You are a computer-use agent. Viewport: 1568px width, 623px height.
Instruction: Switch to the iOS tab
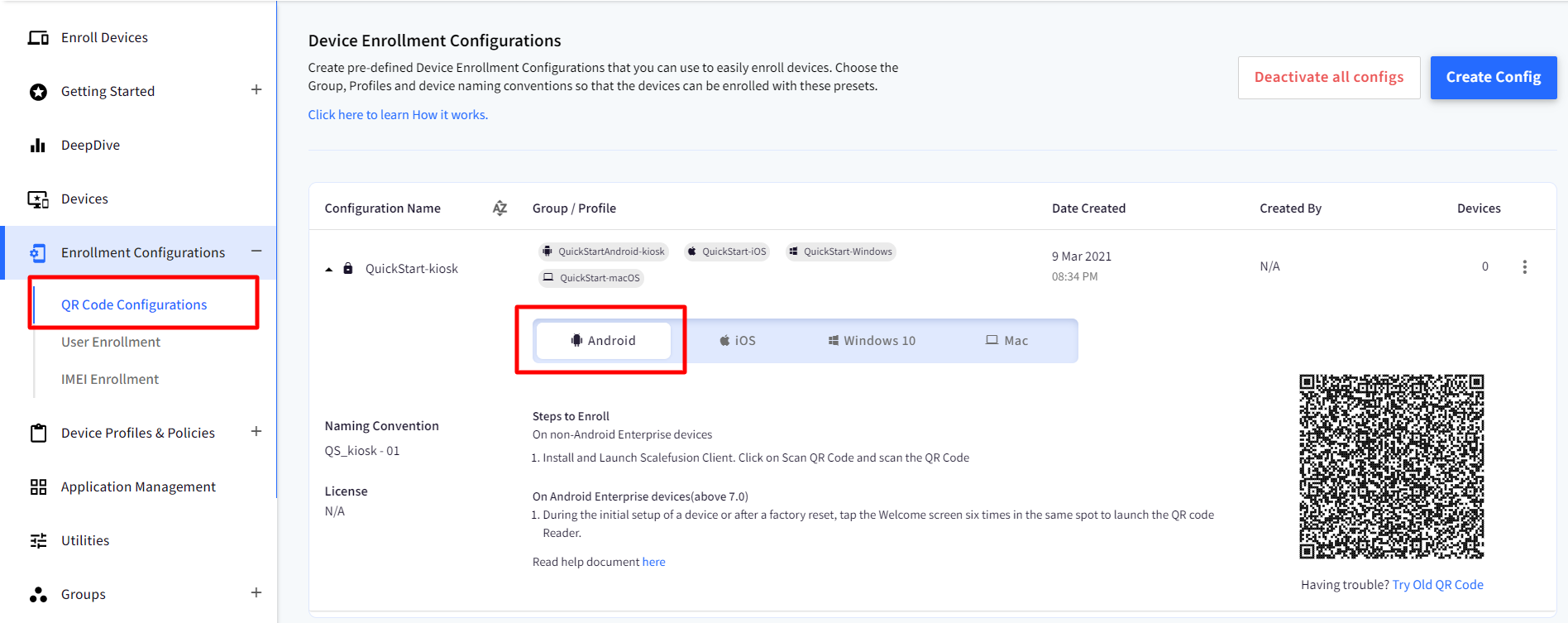click(737, 341)
